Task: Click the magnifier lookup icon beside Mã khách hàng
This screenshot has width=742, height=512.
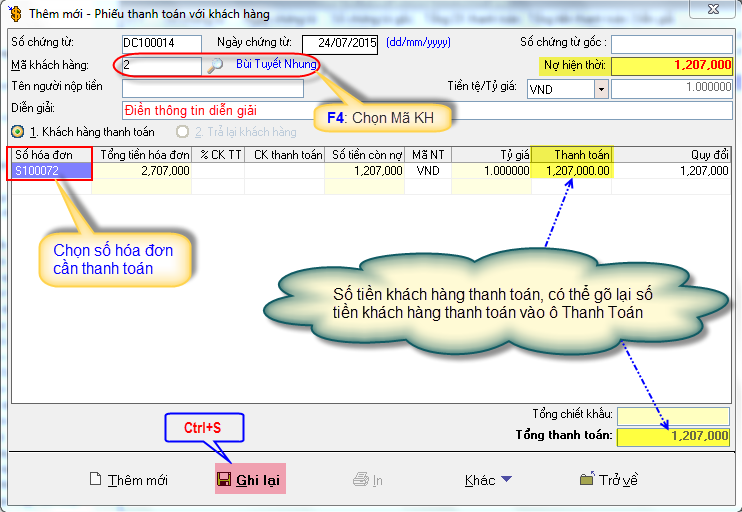Action: tap(215, 66)
